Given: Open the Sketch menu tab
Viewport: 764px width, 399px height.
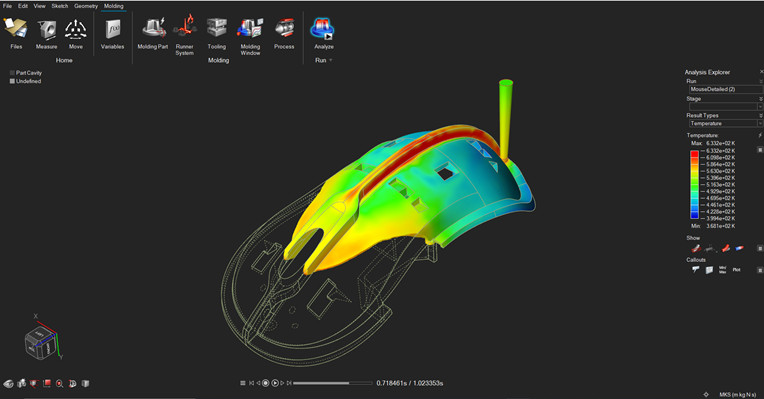Looking at the screenshot, I should coord(60,6).
